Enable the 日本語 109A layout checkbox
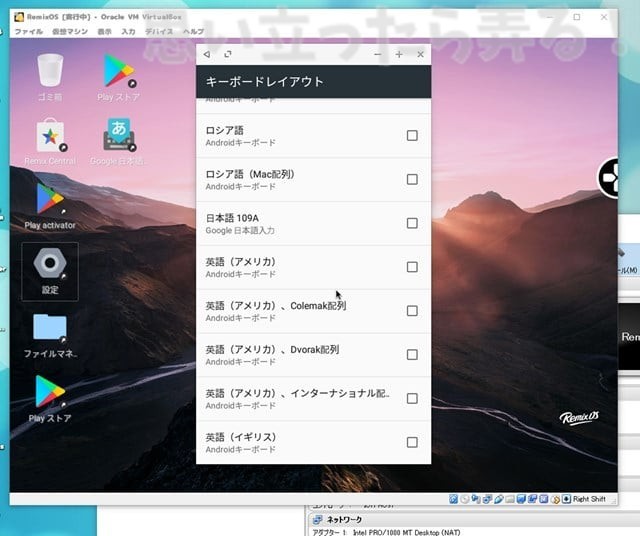Viewport: 640px width, 536px height. 412,223
